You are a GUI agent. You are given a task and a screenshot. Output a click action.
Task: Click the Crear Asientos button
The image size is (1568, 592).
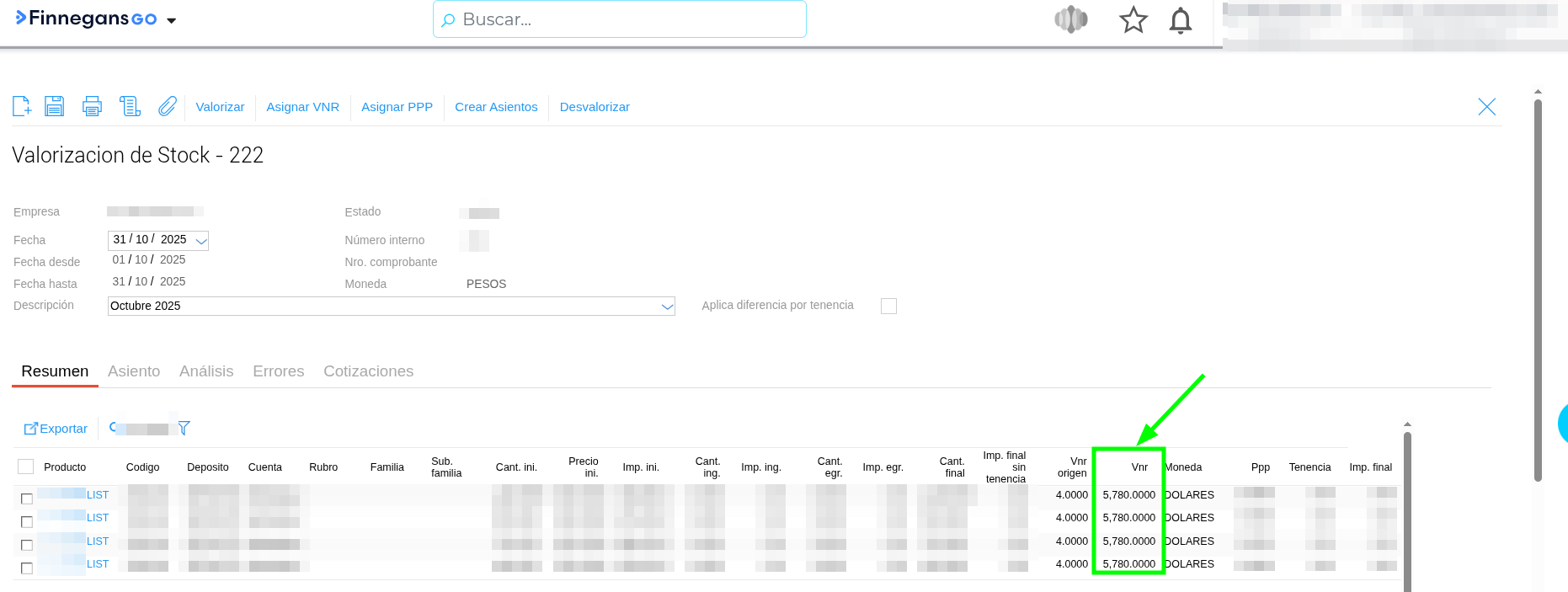tap(496, 107)
